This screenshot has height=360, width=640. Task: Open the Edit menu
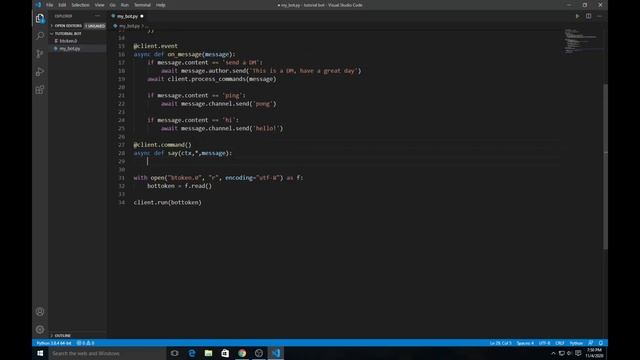pos(62,5)
